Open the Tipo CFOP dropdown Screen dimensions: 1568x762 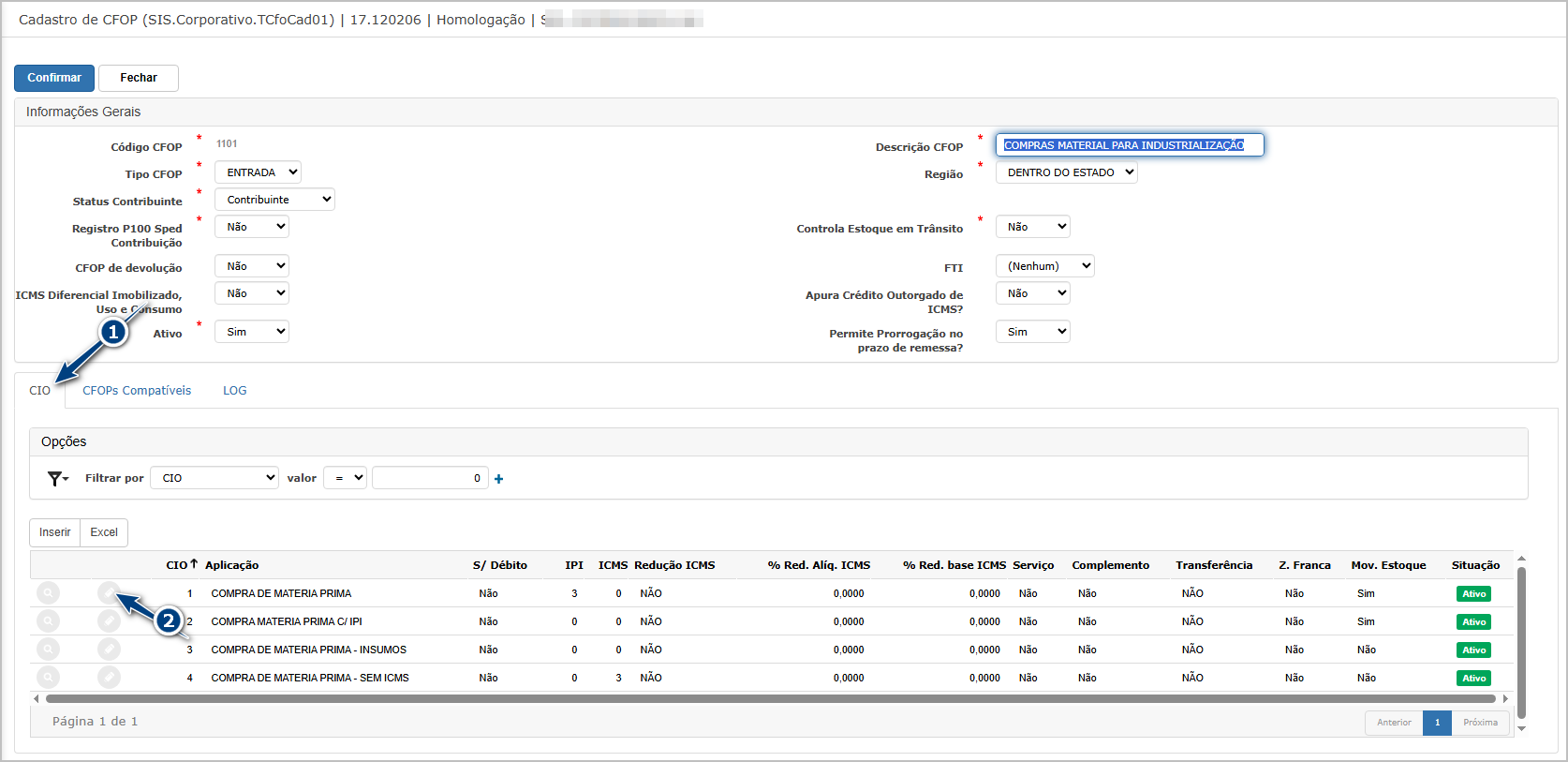[258, 172]
